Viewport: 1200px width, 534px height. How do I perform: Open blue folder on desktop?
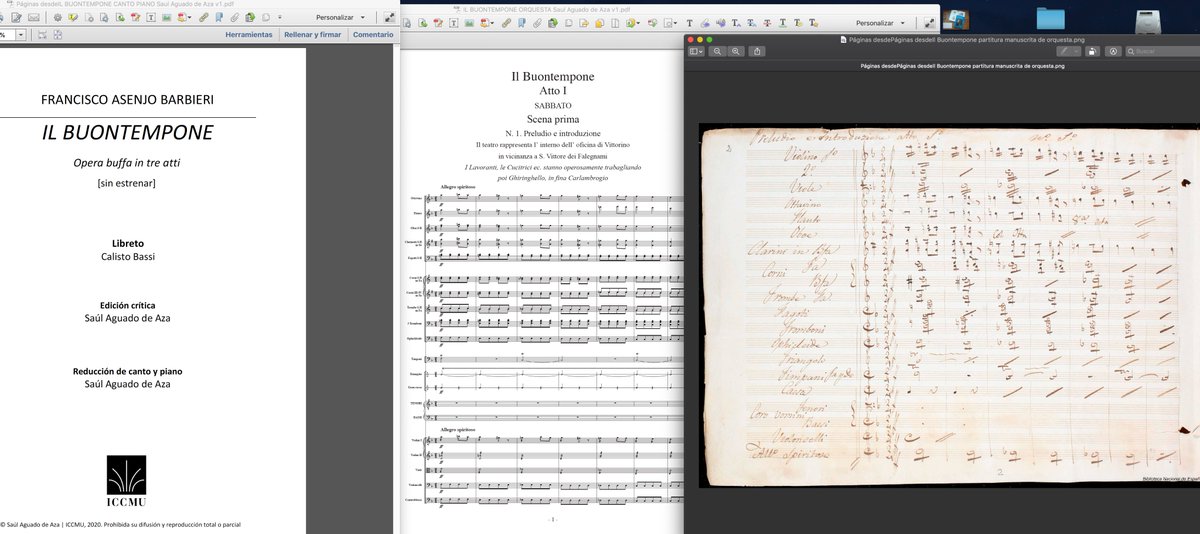click(x=1053, y=18)
